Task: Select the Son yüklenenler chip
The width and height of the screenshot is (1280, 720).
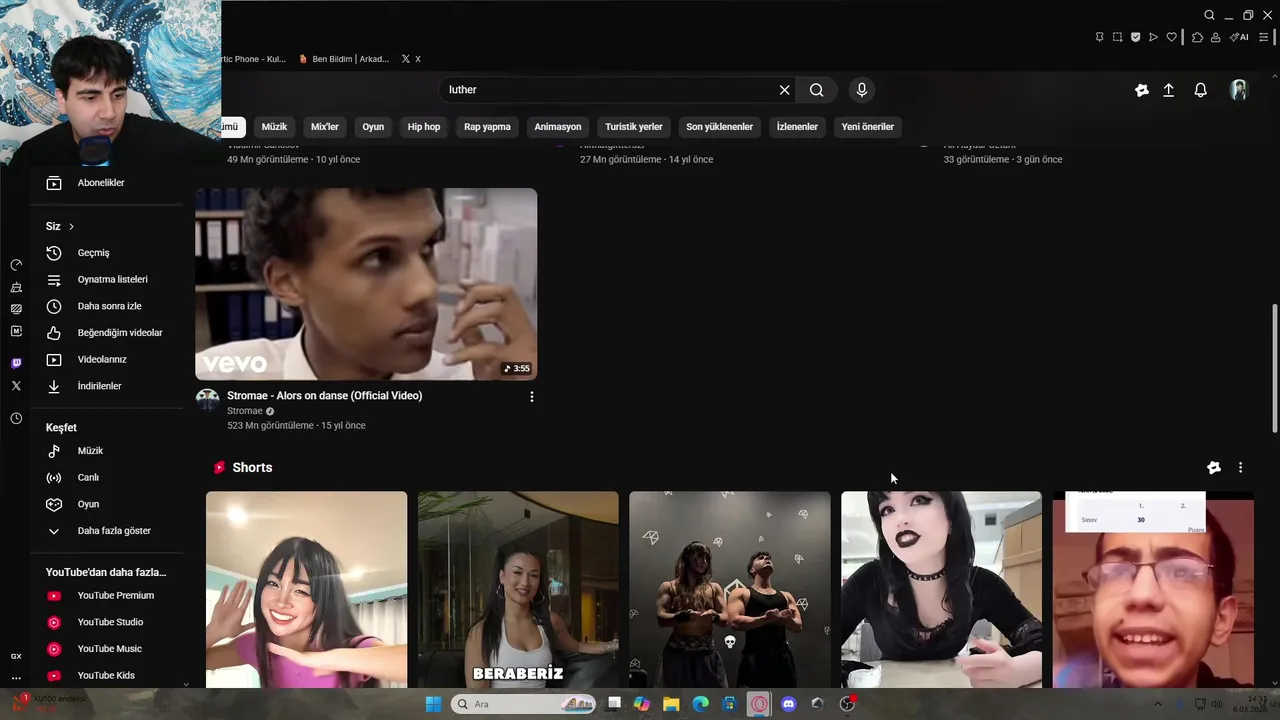Action: pyautogui.click(x=719, y=127)
